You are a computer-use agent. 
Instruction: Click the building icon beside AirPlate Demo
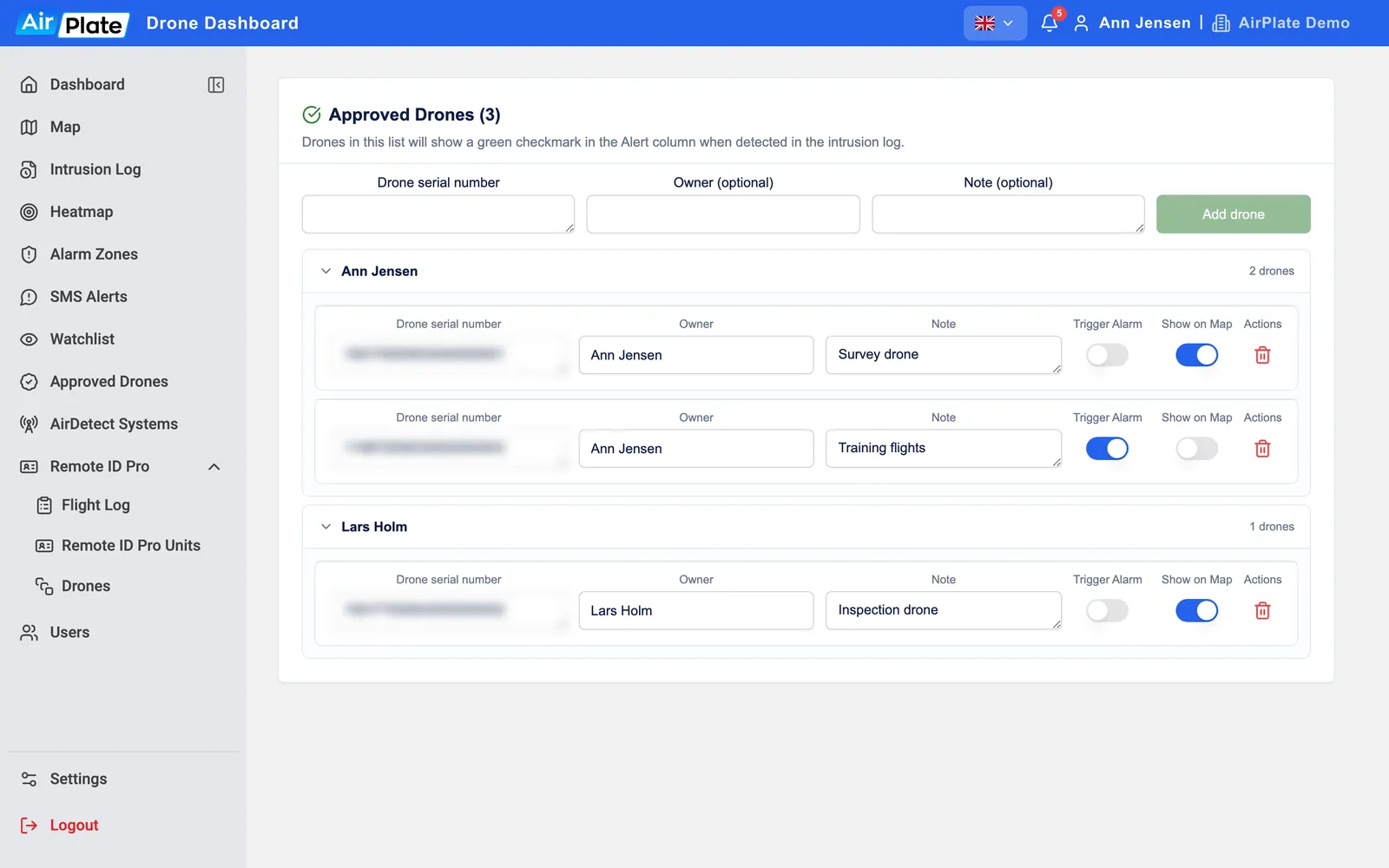1221,23
